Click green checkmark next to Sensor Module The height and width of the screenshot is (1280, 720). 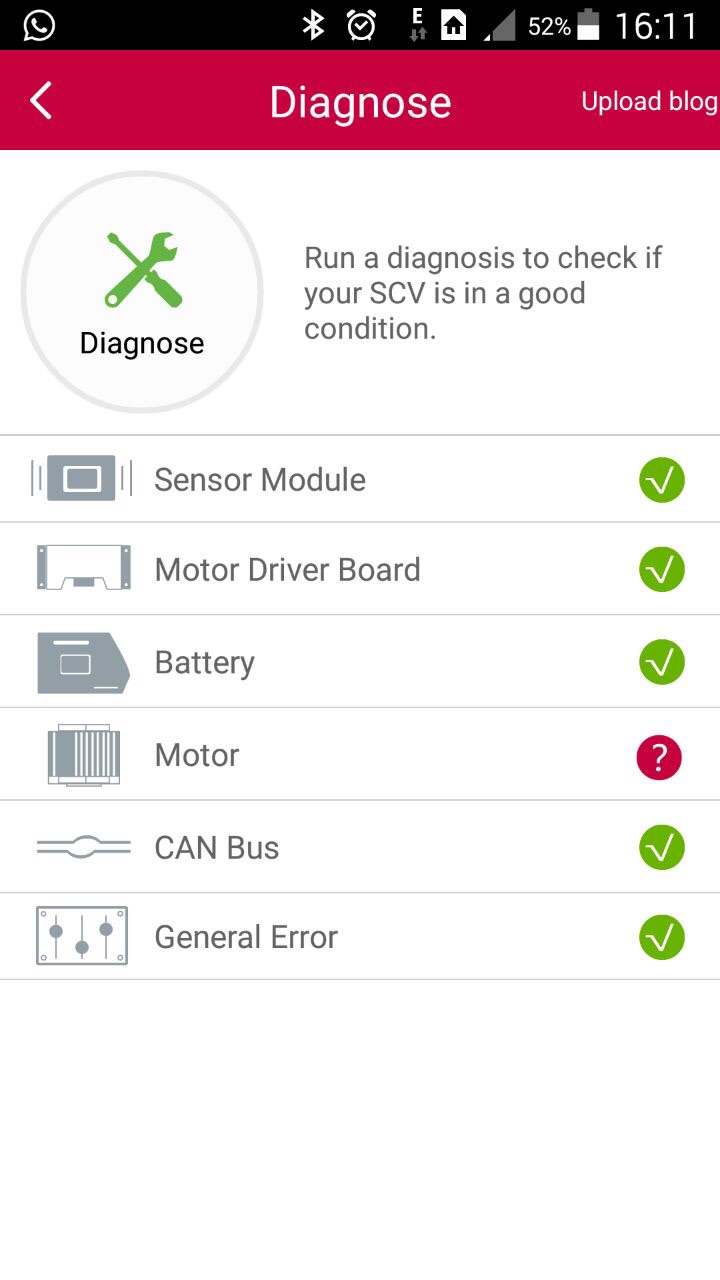[x=662, y=481]
